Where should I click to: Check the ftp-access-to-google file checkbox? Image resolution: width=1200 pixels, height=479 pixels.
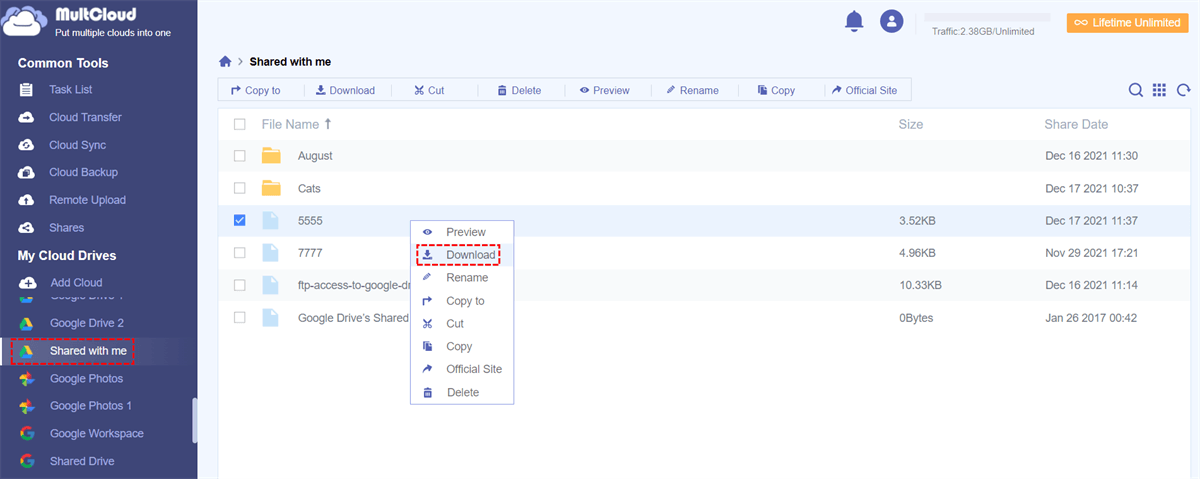coord(239,285)
